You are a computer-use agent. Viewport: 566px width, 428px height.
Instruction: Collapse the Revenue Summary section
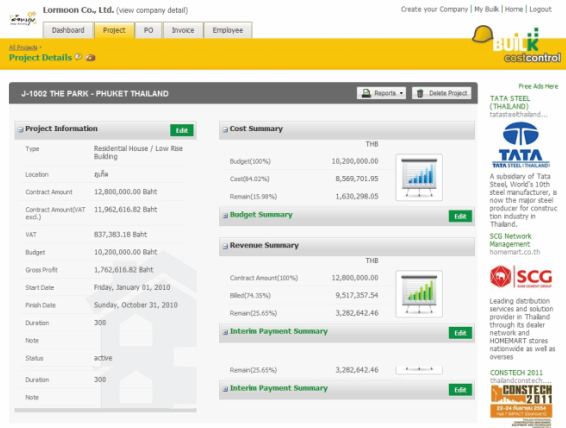225,246
